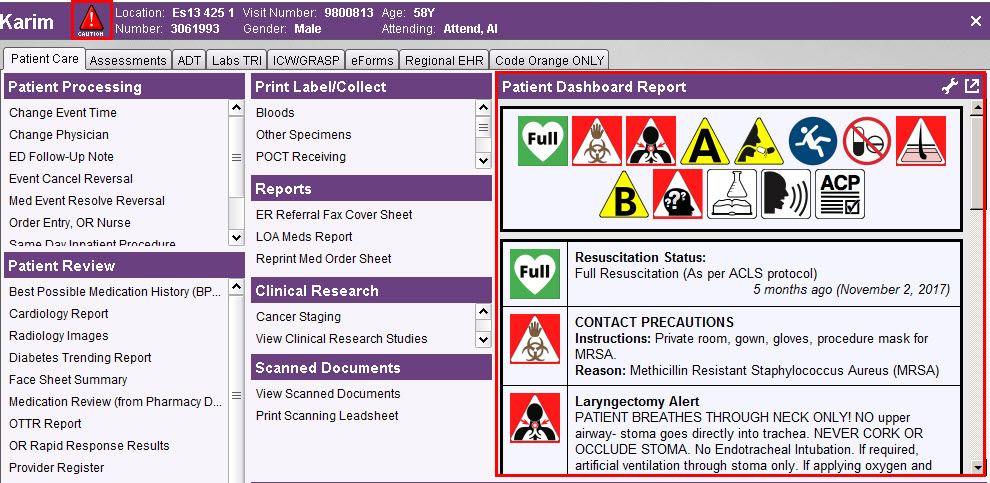990x483 pixels.
Task: Open View Clinical Research Studies
Action: click(342, 339)
